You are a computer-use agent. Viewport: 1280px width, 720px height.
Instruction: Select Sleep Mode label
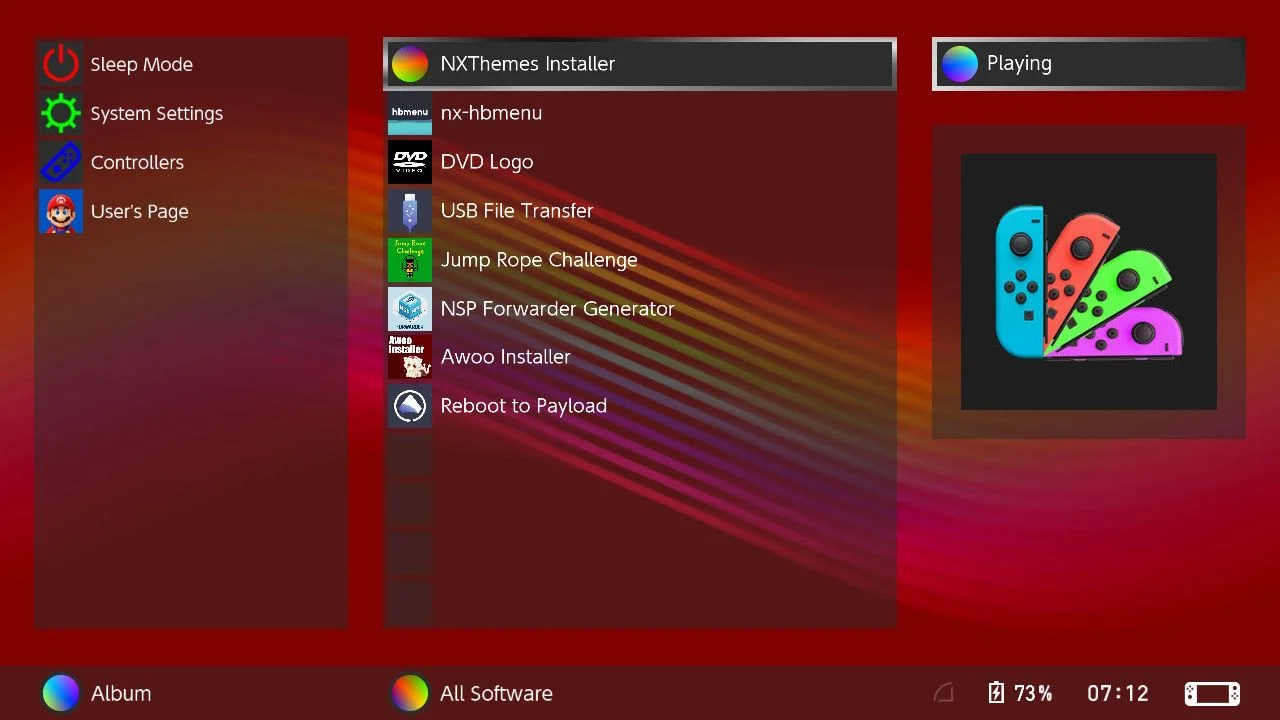[x=142, y=65]
